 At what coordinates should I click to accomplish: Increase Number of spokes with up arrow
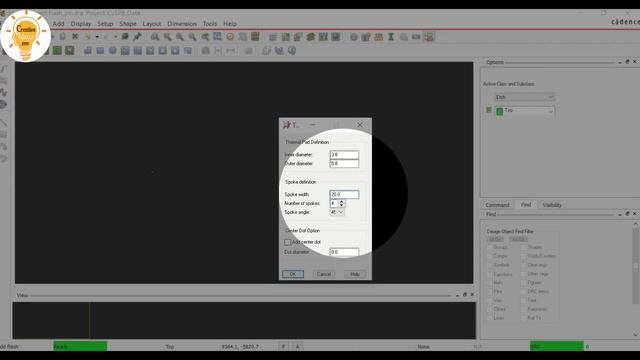[342, 201]
